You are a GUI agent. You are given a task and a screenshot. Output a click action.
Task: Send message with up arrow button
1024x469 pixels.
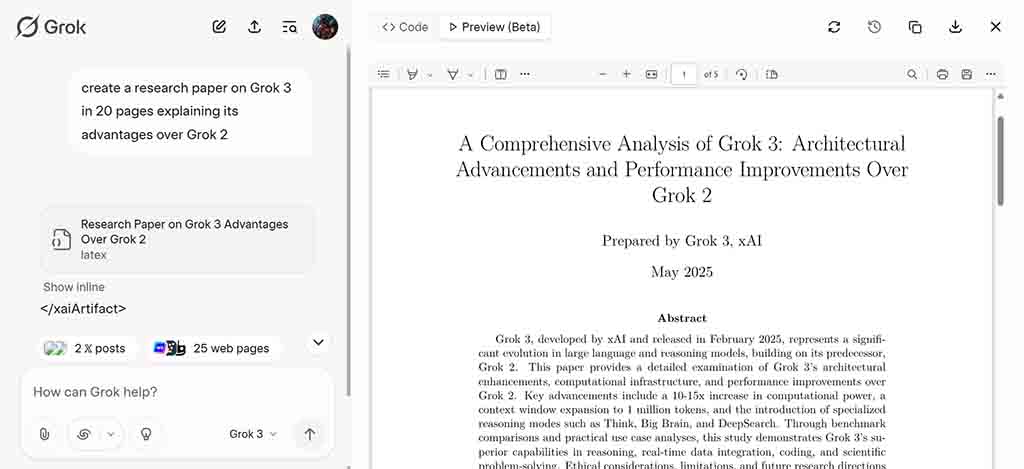point(310,434)
